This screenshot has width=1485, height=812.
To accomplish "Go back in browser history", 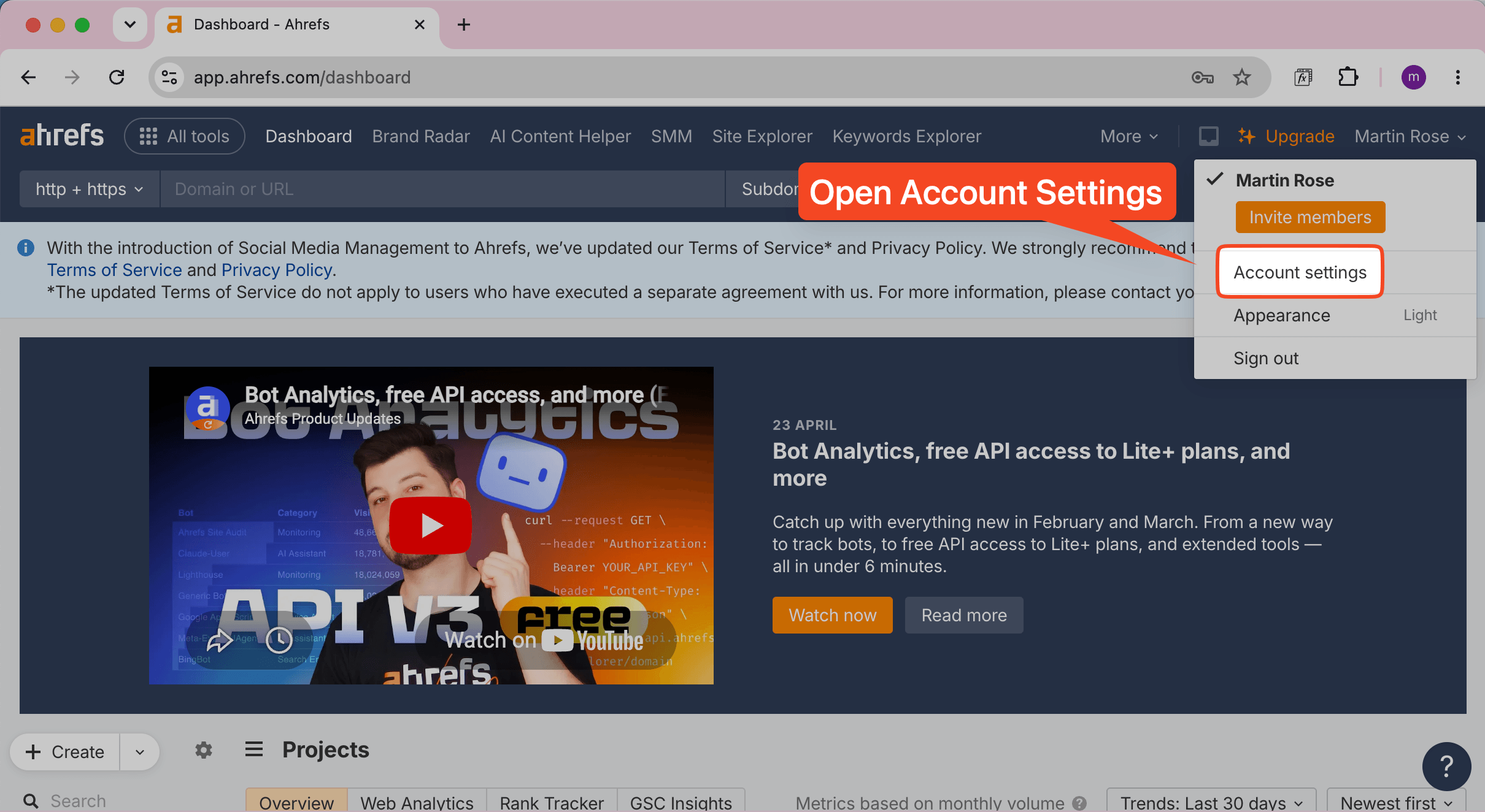I will (28, 77).
